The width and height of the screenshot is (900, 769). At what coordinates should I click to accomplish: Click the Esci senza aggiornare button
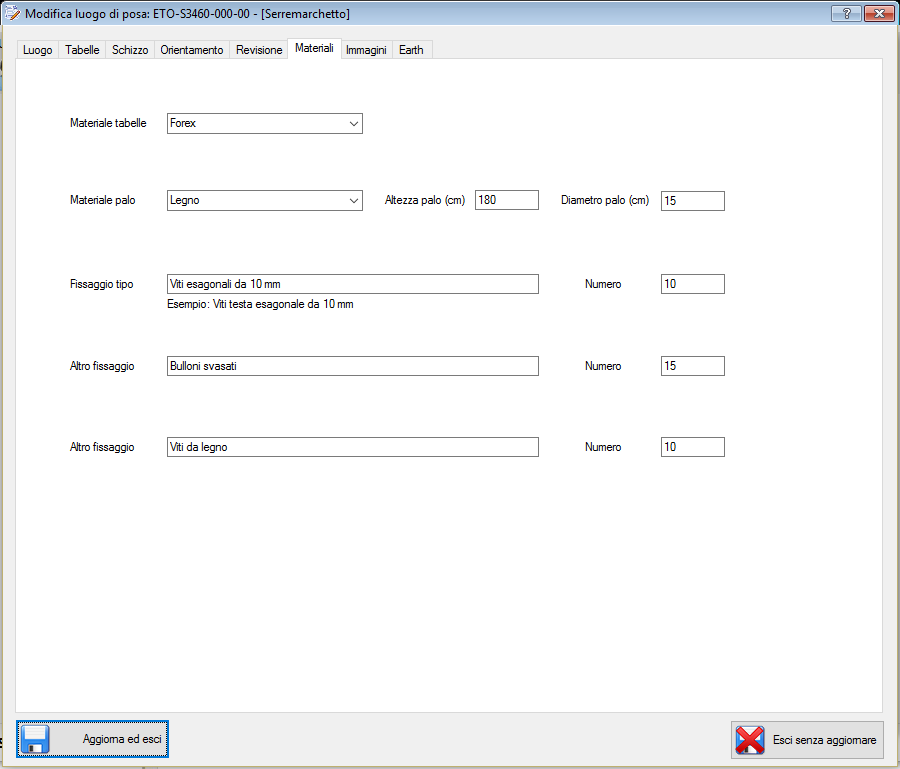[807, 740]
